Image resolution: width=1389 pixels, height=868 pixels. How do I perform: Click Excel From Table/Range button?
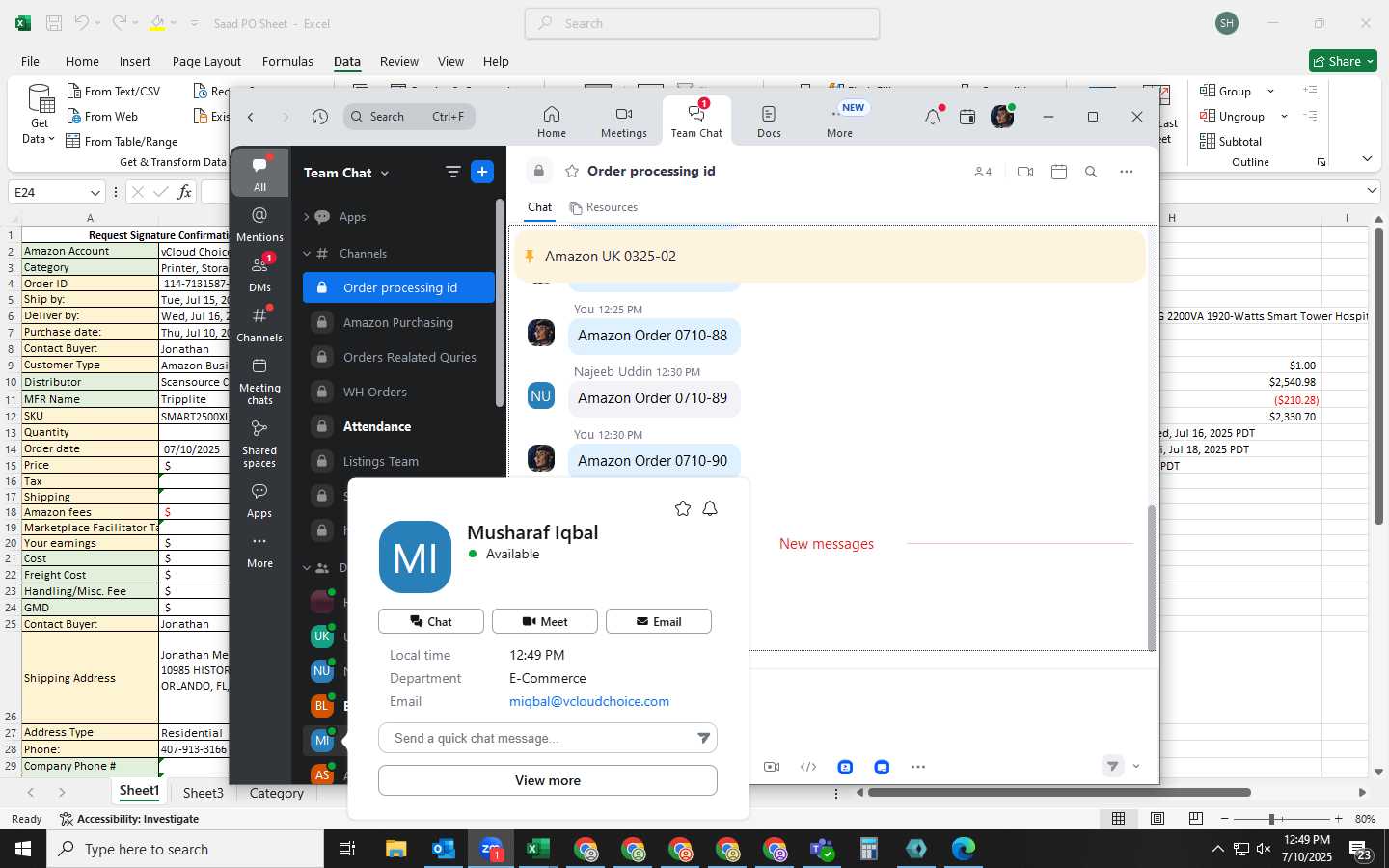(x=122, y=141)
